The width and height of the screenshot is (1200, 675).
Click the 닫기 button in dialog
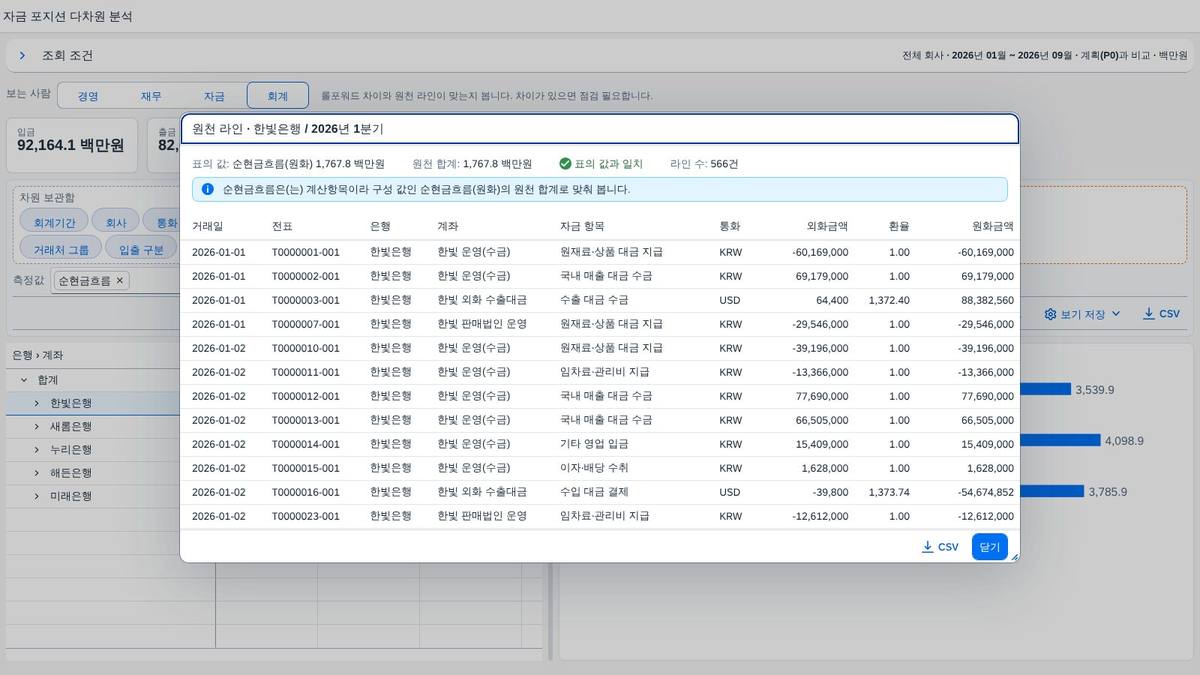(x=989, y=547)
